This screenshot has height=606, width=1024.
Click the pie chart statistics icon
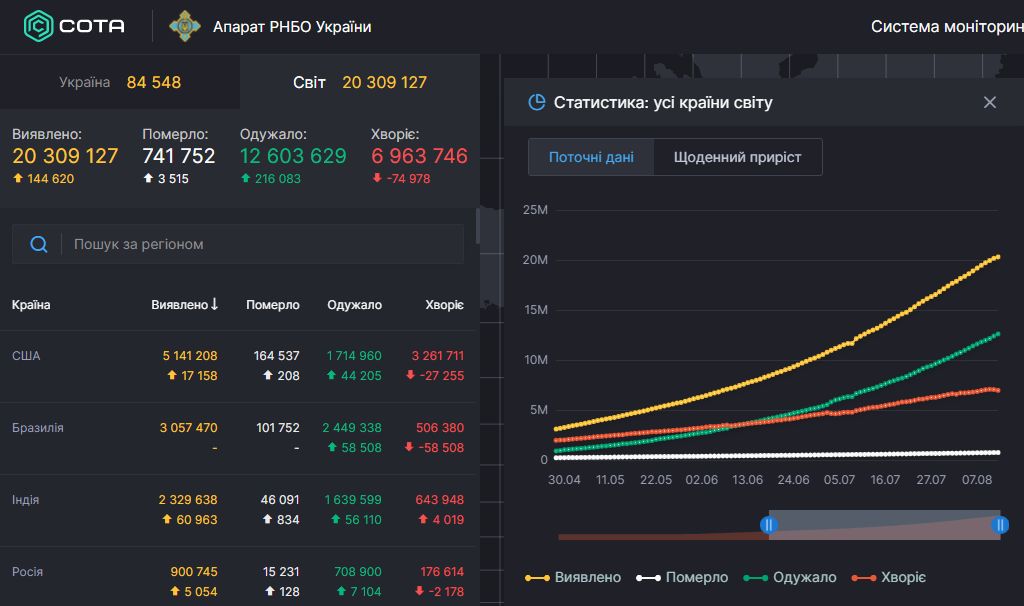pos(537,102)
